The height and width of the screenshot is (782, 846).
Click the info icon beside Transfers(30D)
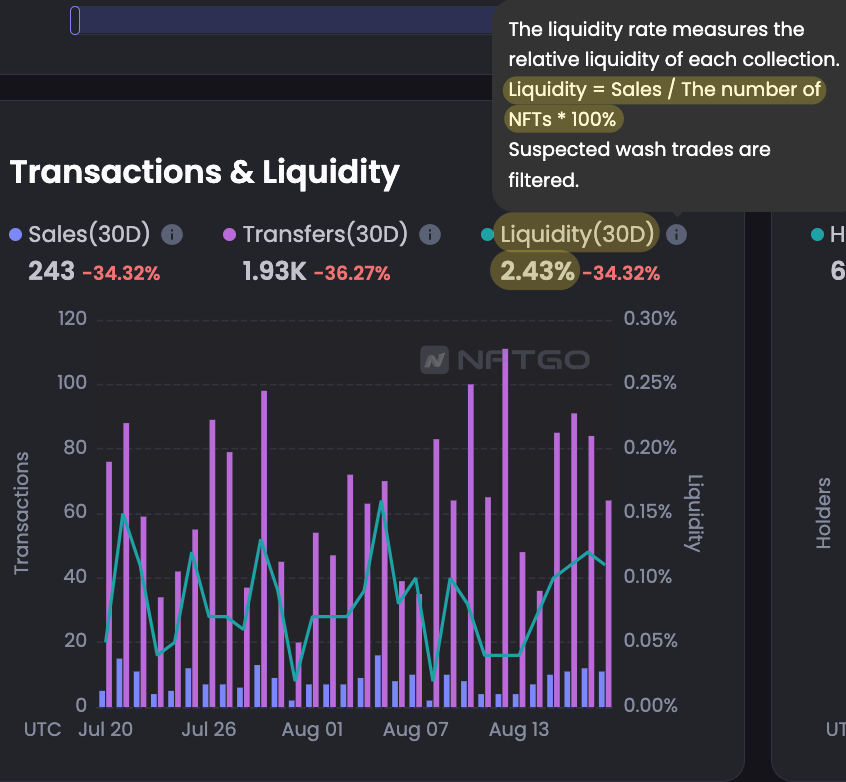click(x=430, y=235)
